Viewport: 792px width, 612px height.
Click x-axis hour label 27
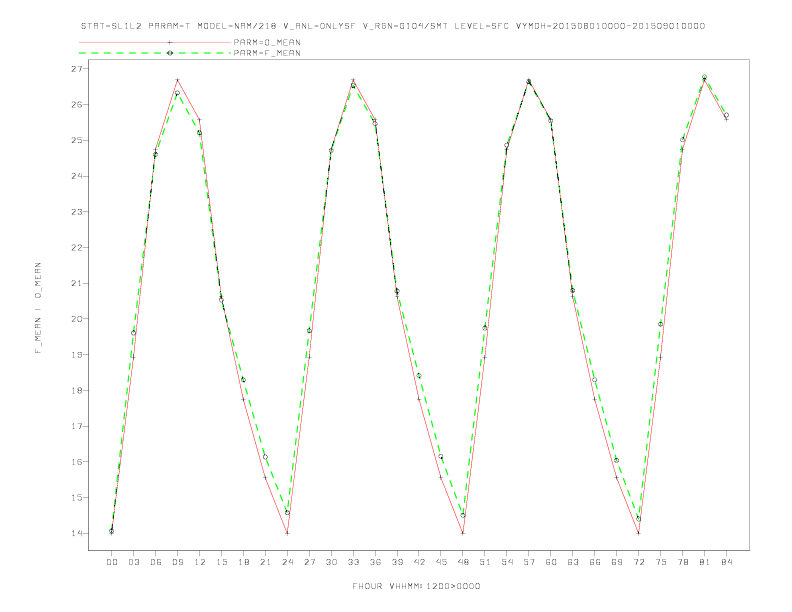[309, 562]
